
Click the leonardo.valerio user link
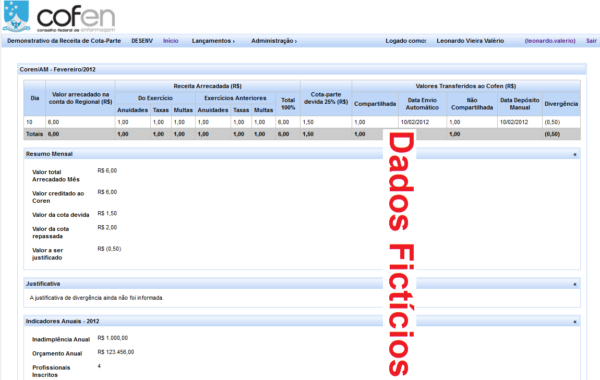[550, 41]
